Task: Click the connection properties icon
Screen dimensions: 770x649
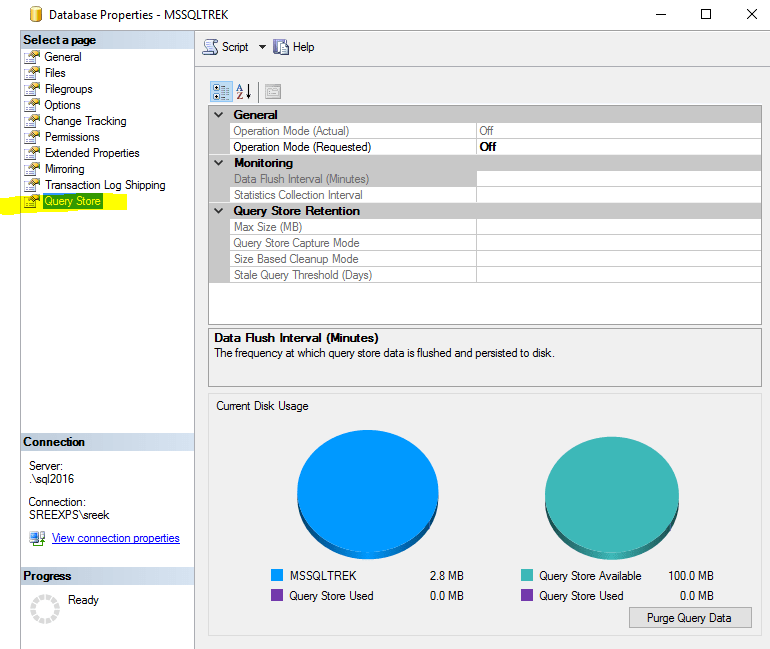Action: click(37, 538)
